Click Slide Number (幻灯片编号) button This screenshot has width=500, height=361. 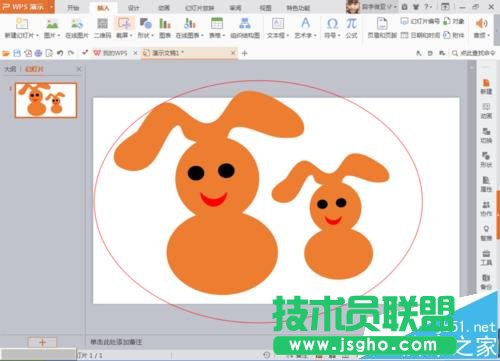pyautogui.click(x=420, y=21)
